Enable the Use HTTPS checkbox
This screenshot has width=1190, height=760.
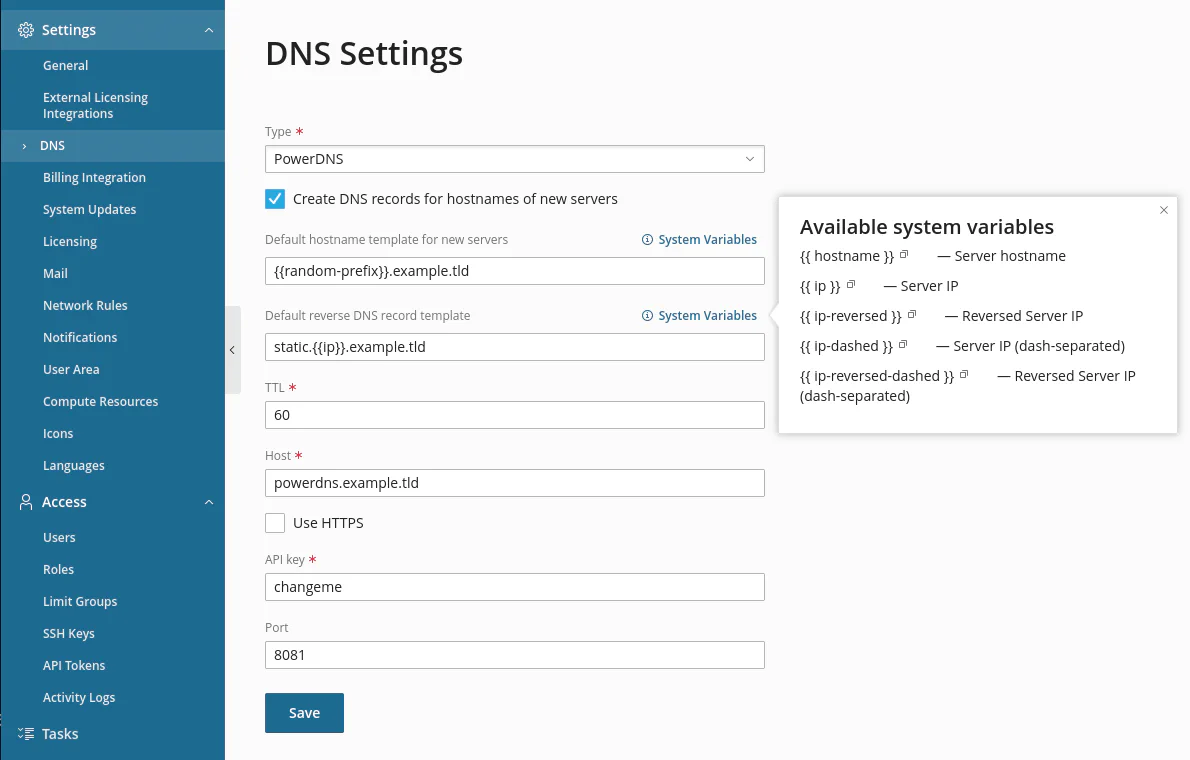[274, 522]
